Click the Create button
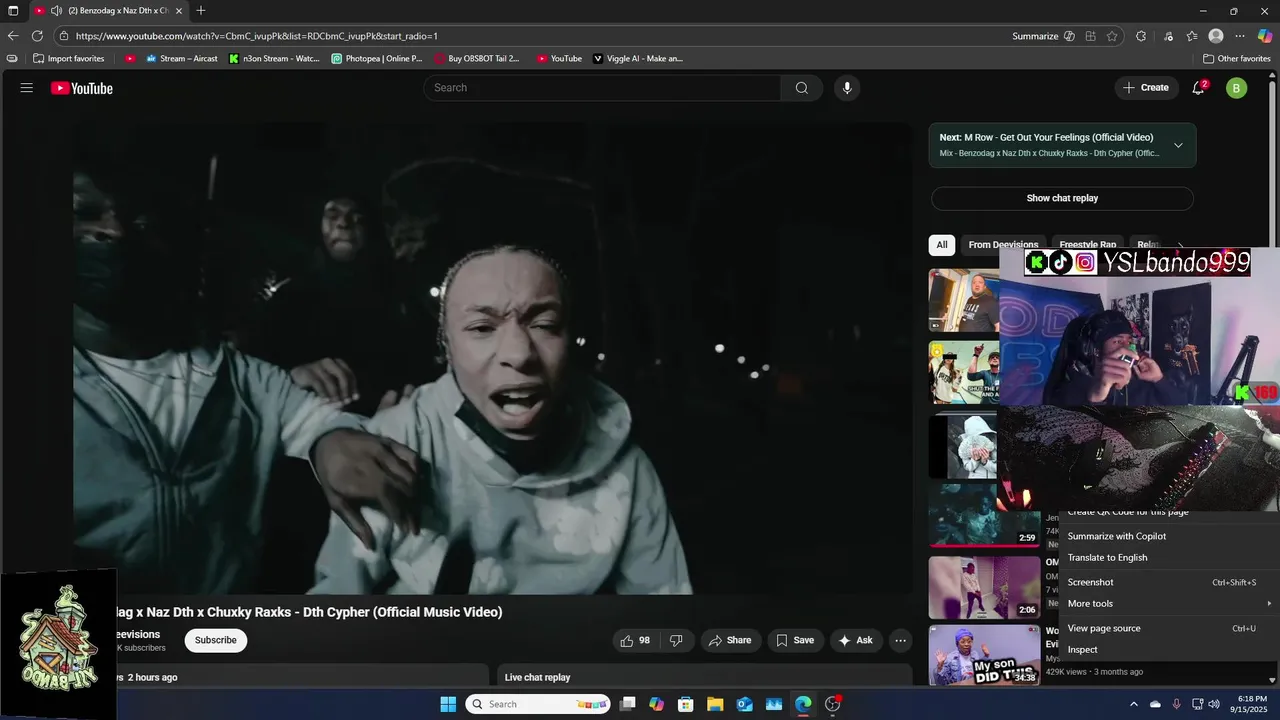This screenshot has height=720, width=1280. [x=1146, y=88]
